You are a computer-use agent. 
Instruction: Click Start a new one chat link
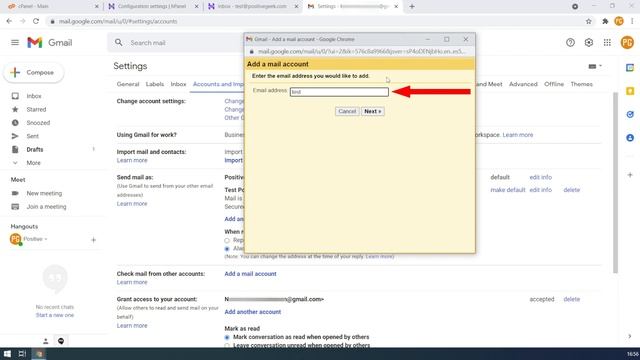coord(55,315)
